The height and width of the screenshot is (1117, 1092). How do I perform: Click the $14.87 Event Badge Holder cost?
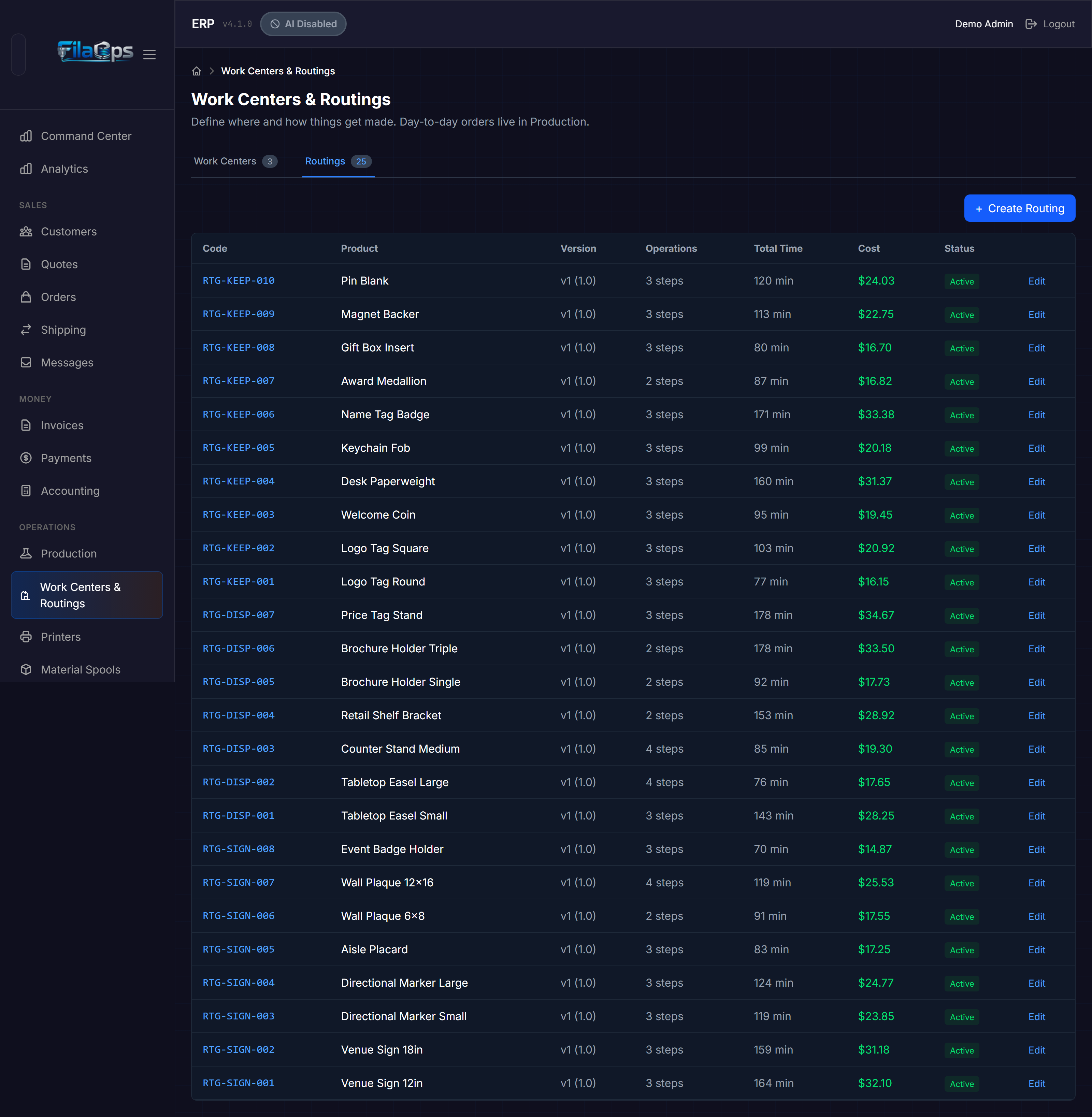(875, 849)
